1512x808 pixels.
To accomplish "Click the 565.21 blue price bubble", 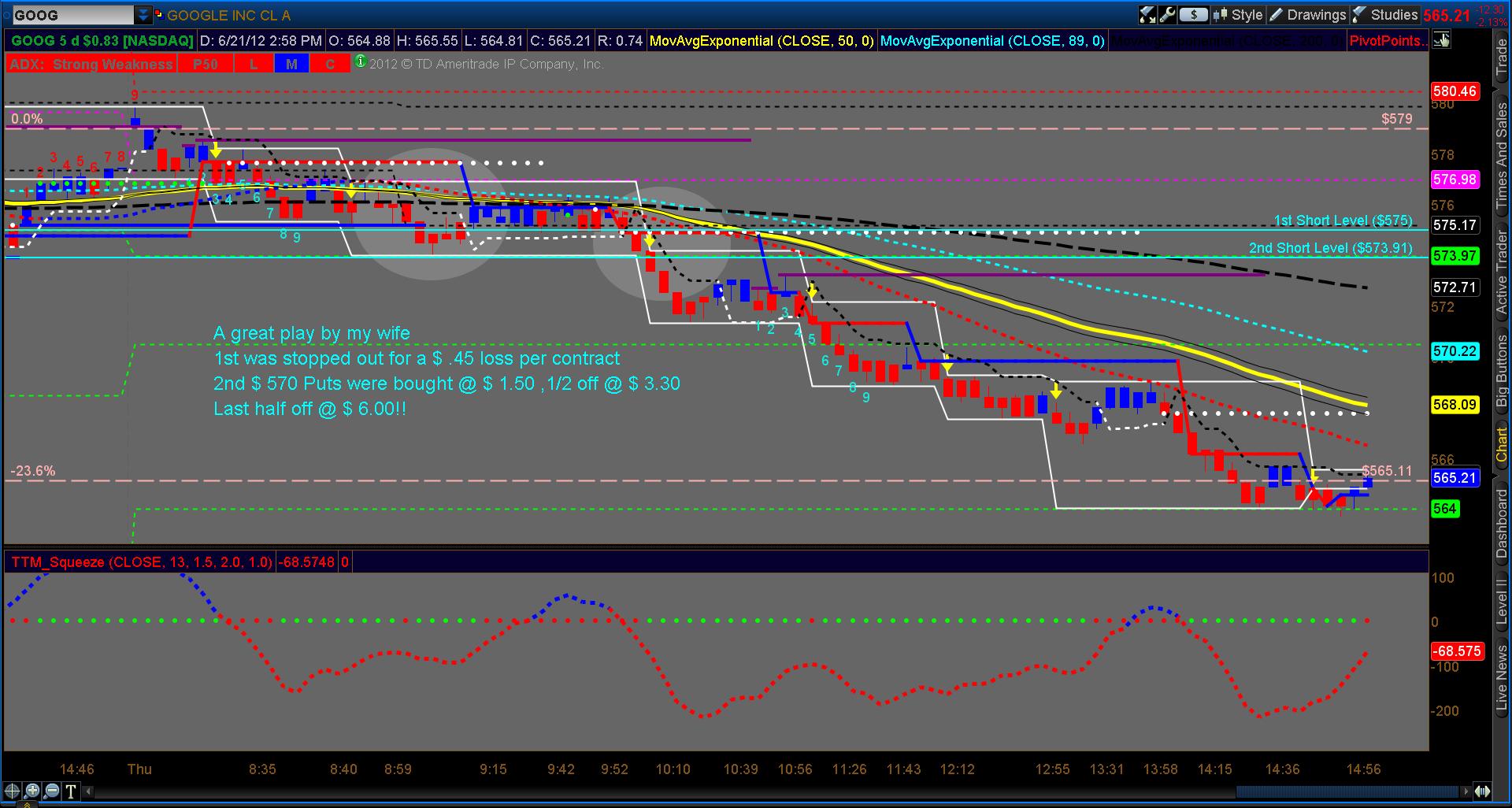I will [1454, 478].
